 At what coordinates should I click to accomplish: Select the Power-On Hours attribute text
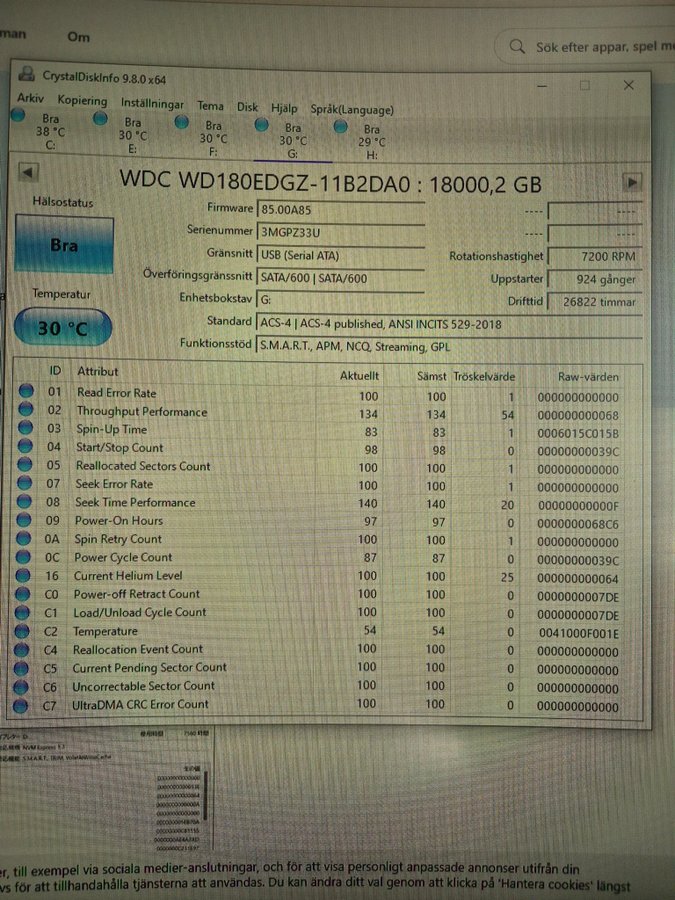pos(119,521)
